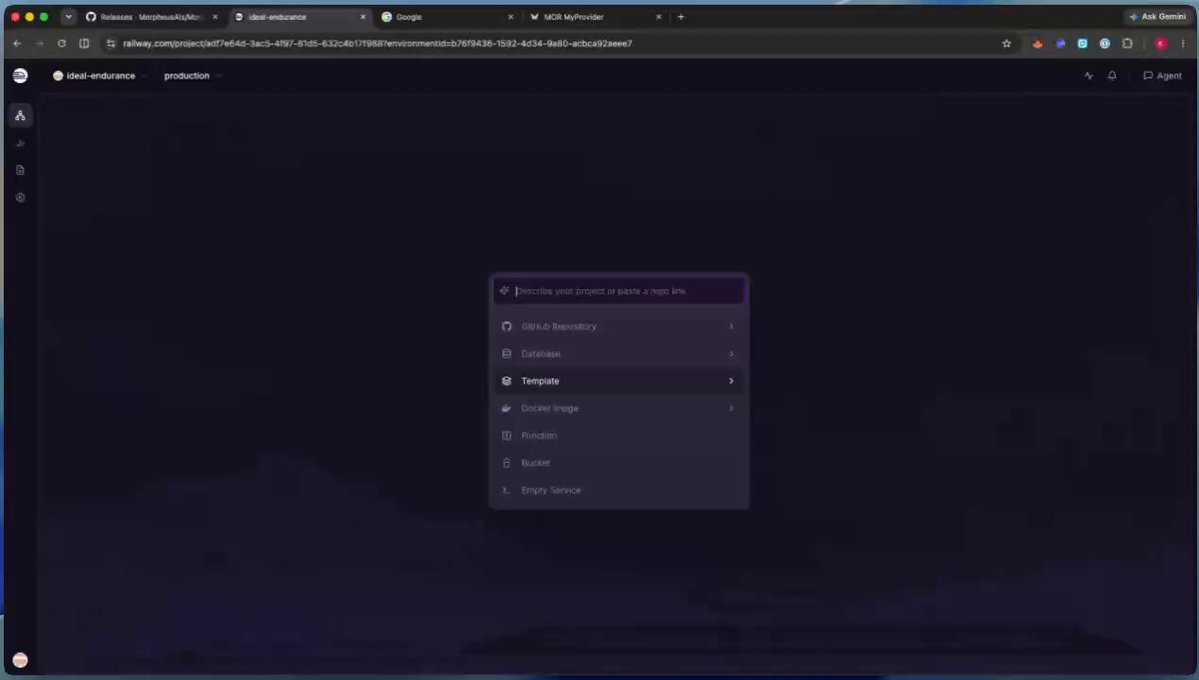This screenshot has width=1199, height=680.
Task: Click the Chrome profile avatar
Action: [x=1162, y=44]
